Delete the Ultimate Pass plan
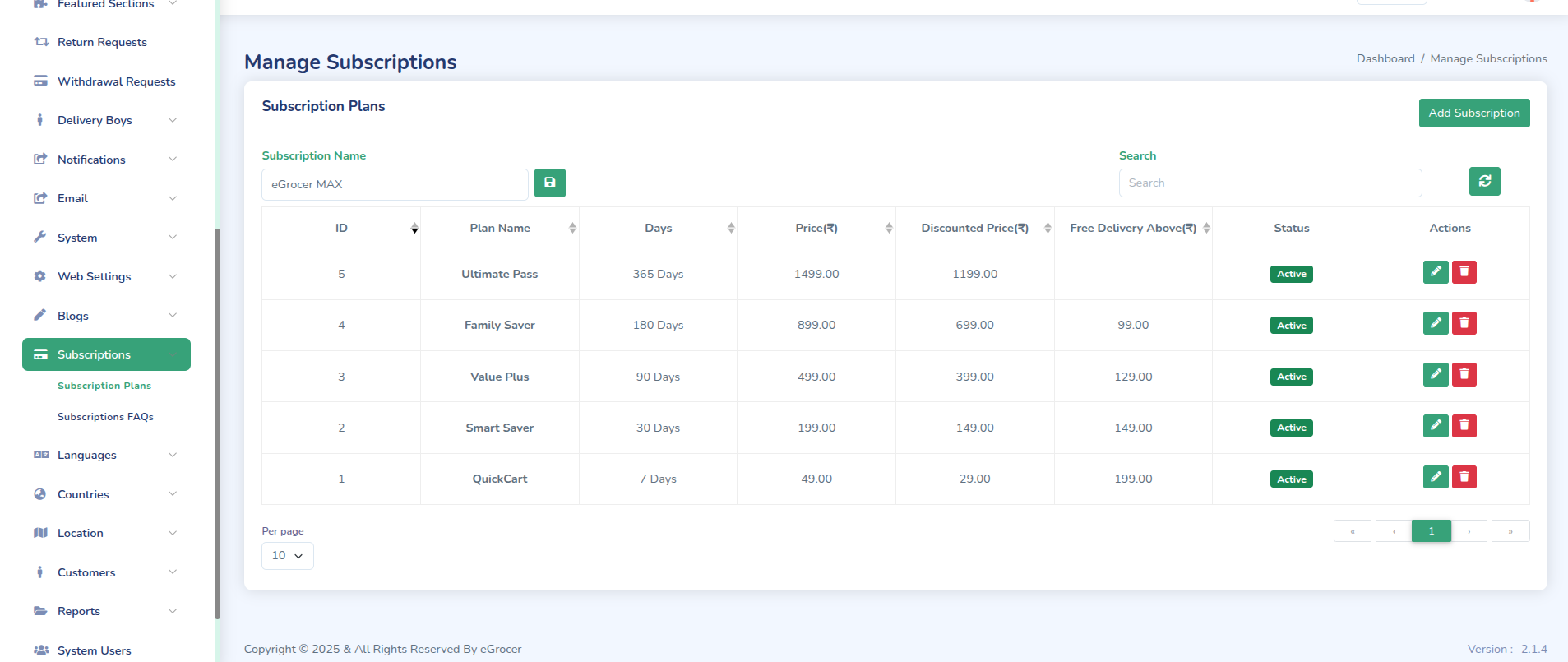The image size is (1568, 662). pyautogui.click(x=1464, y=272)
